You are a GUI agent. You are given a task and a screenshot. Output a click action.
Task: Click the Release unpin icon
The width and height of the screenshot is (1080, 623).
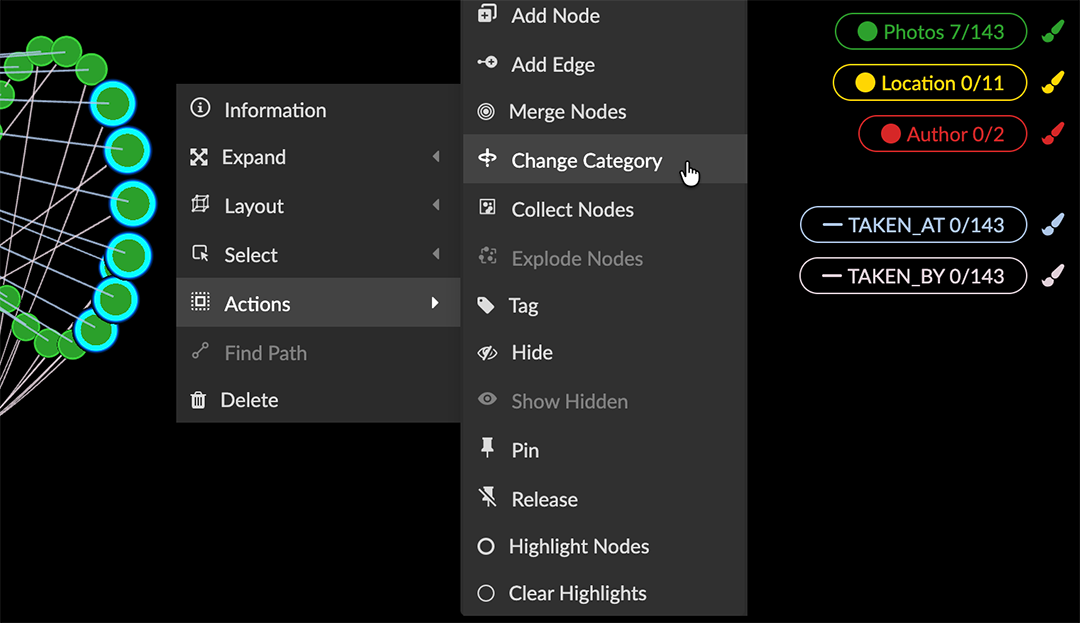coord(487,498)
